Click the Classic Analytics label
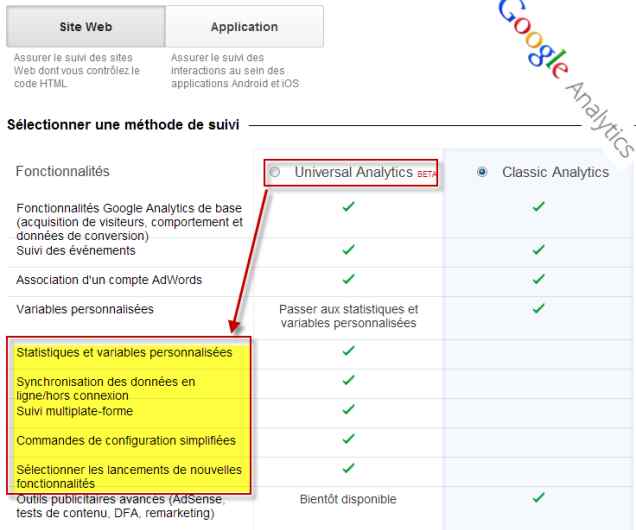 (555, 172)
